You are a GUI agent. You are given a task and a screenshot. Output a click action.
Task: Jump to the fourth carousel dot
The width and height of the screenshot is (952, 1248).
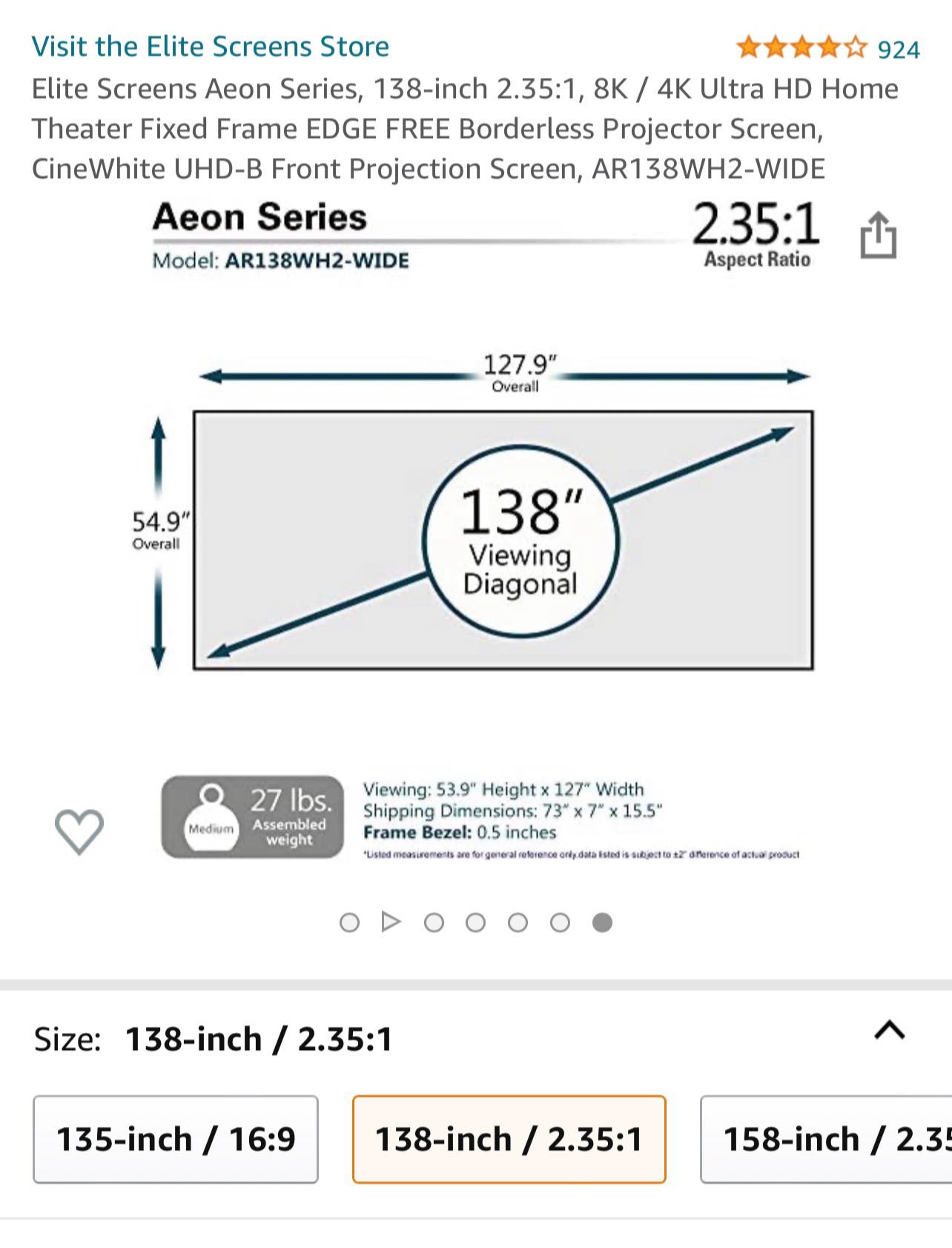(475, 922)
